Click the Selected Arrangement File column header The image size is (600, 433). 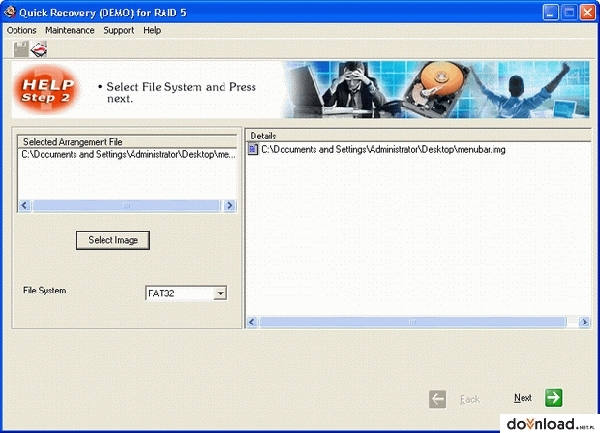pyautogui.click(x=127, y=142)
